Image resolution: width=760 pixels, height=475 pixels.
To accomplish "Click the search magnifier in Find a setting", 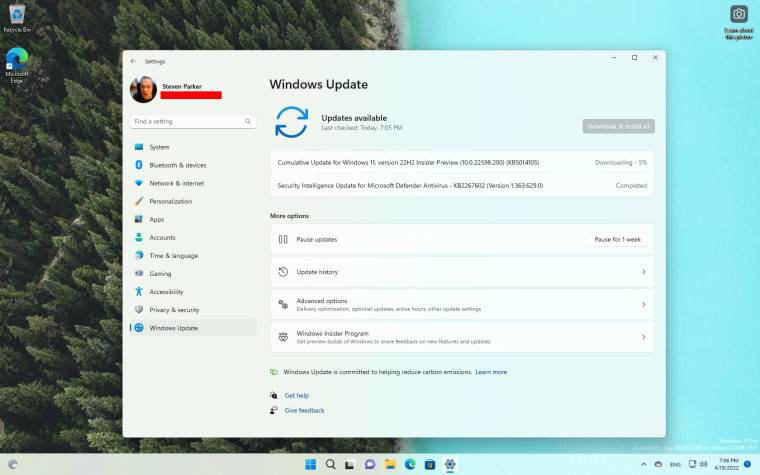I will point(248,121).
